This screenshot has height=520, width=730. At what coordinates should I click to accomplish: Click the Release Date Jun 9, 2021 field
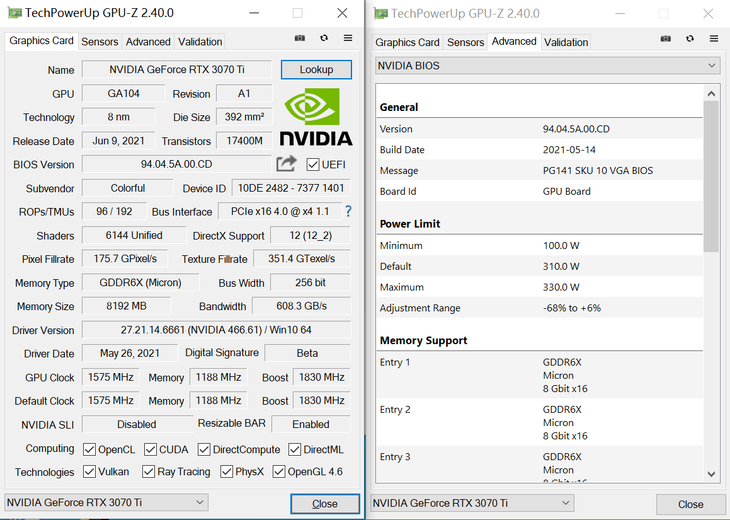pyautogui.click(x=118, y=141)
